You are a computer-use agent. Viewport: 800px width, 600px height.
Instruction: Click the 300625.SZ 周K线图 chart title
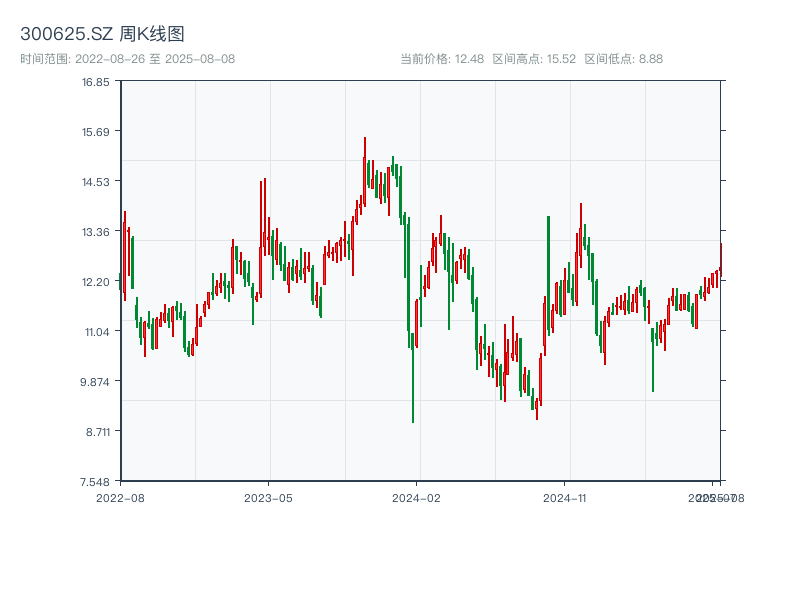click(x=102, y=35)
